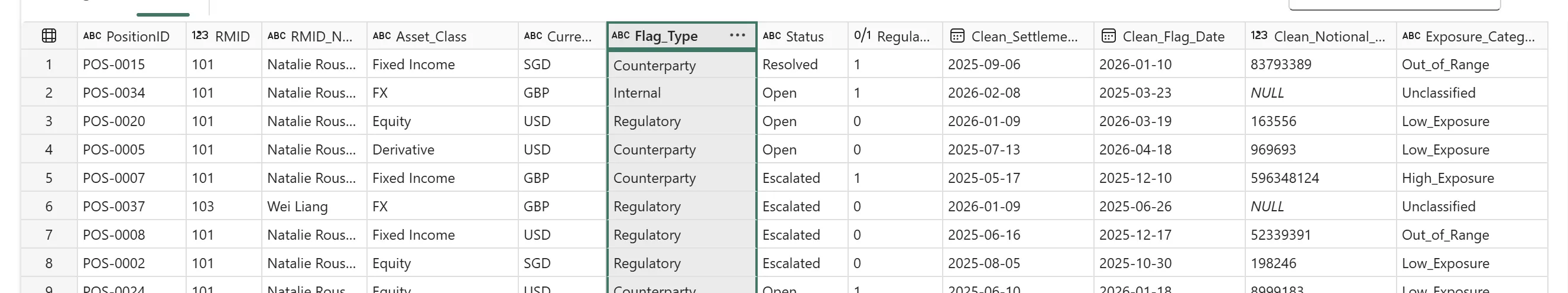Select row number 1
This screenshot has width=1568, height=293.
(49, 64)
